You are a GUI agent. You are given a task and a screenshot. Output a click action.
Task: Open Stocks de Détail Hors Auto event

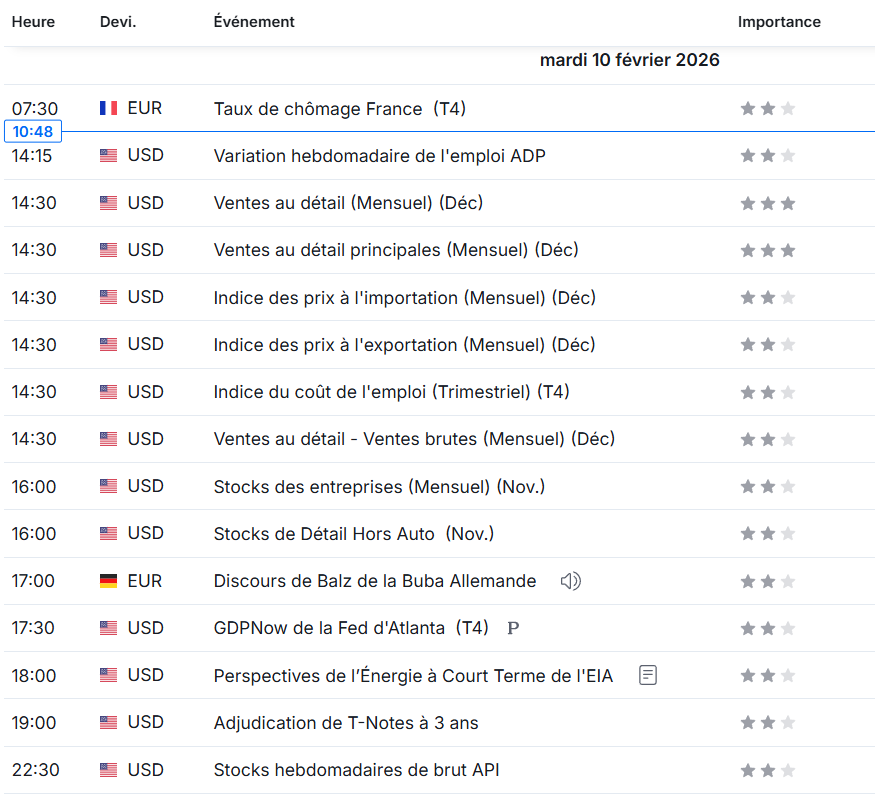[x=353, y=534]
